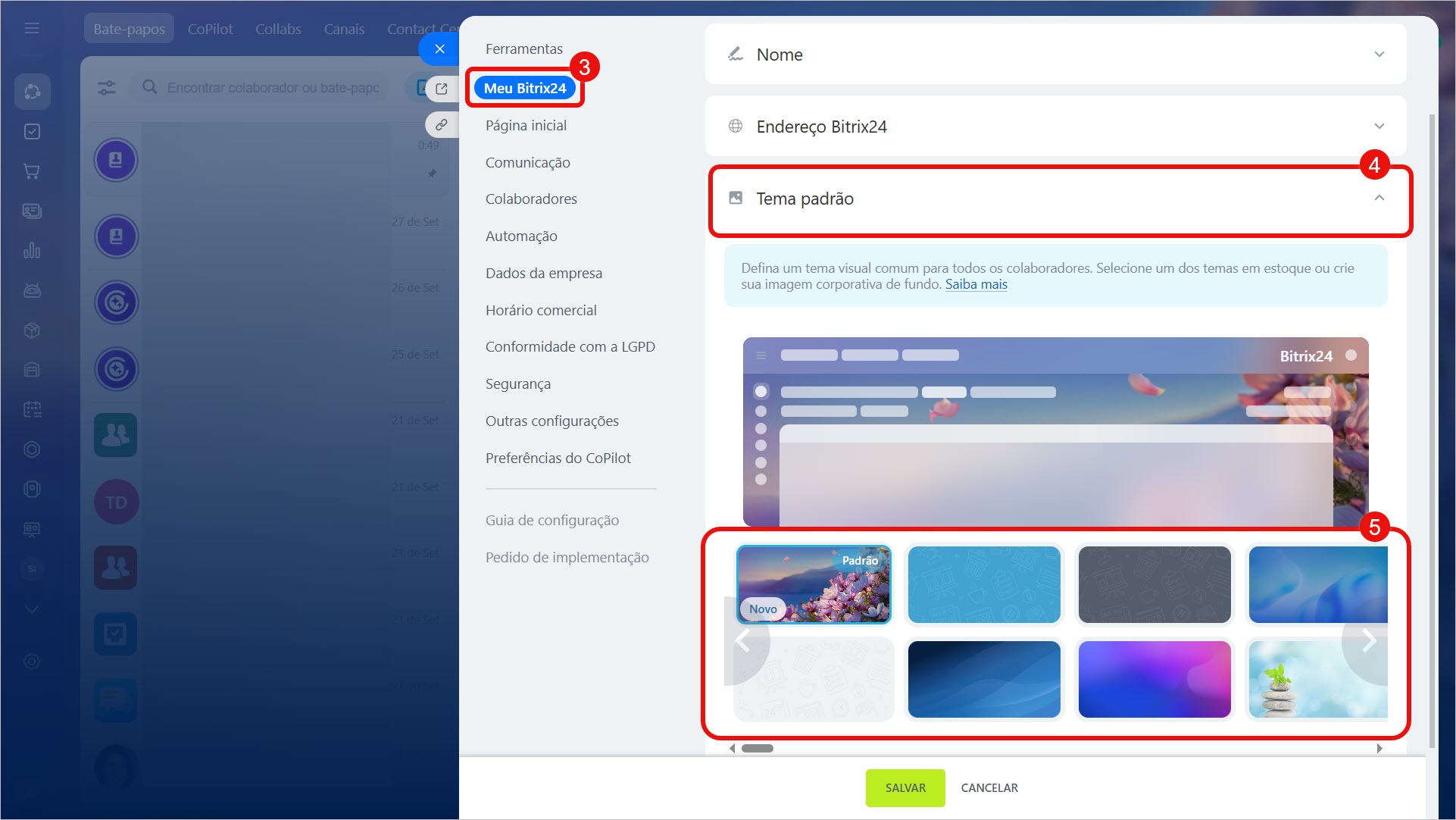Click the copy link icon on slider edge

coord(442,124)
